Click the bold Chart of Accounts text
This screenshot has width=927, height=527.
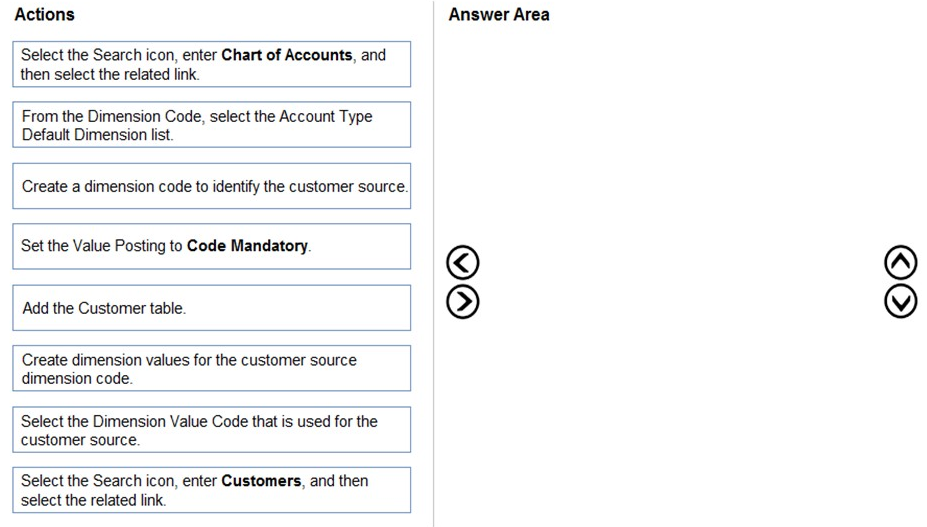[x=286, y=55]
